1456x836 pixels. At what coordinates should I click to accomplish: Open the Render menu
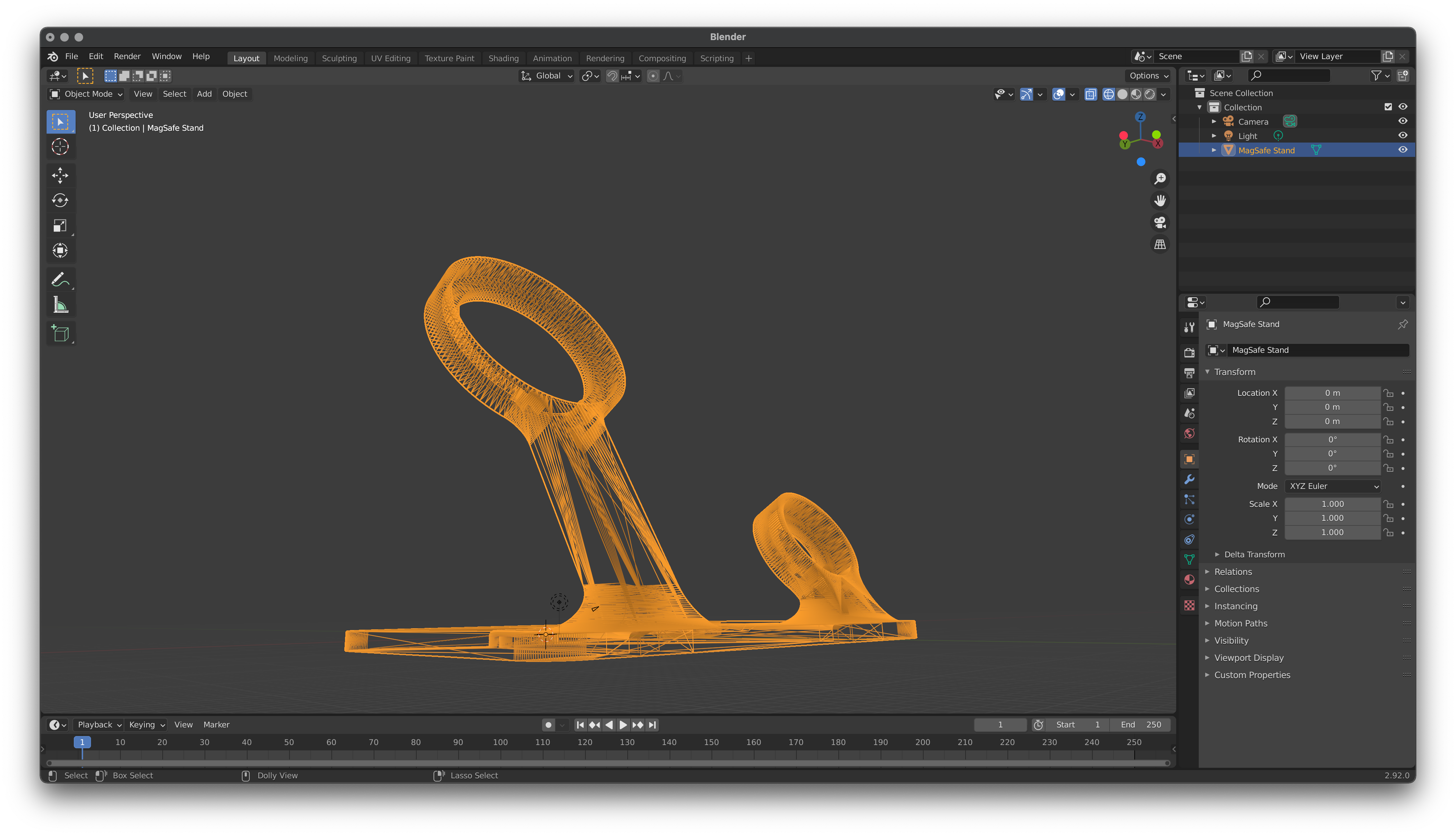pyautogui.click(x=127, y=56)
